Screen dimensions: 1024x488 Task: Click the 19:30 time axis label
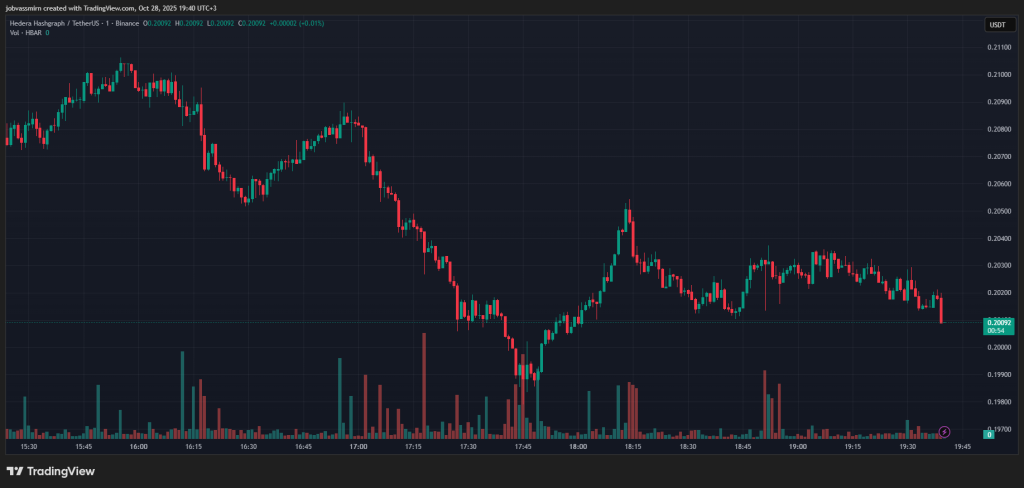907,447
